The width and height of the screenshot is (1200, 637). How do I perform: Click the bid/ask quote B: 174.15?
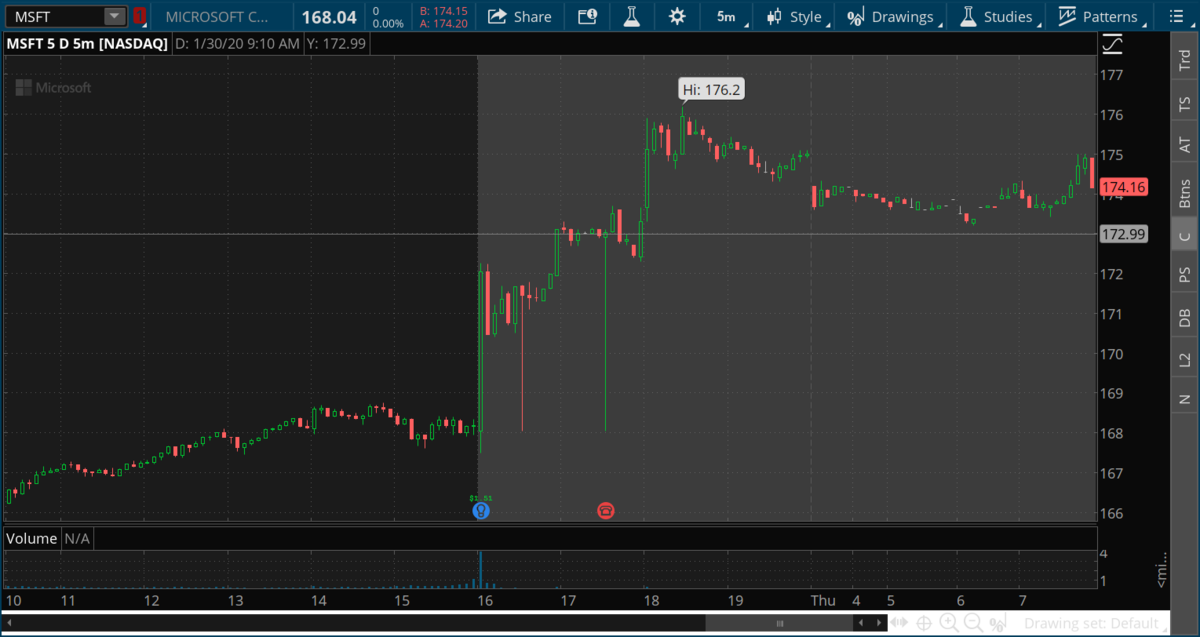click(444, 11)
